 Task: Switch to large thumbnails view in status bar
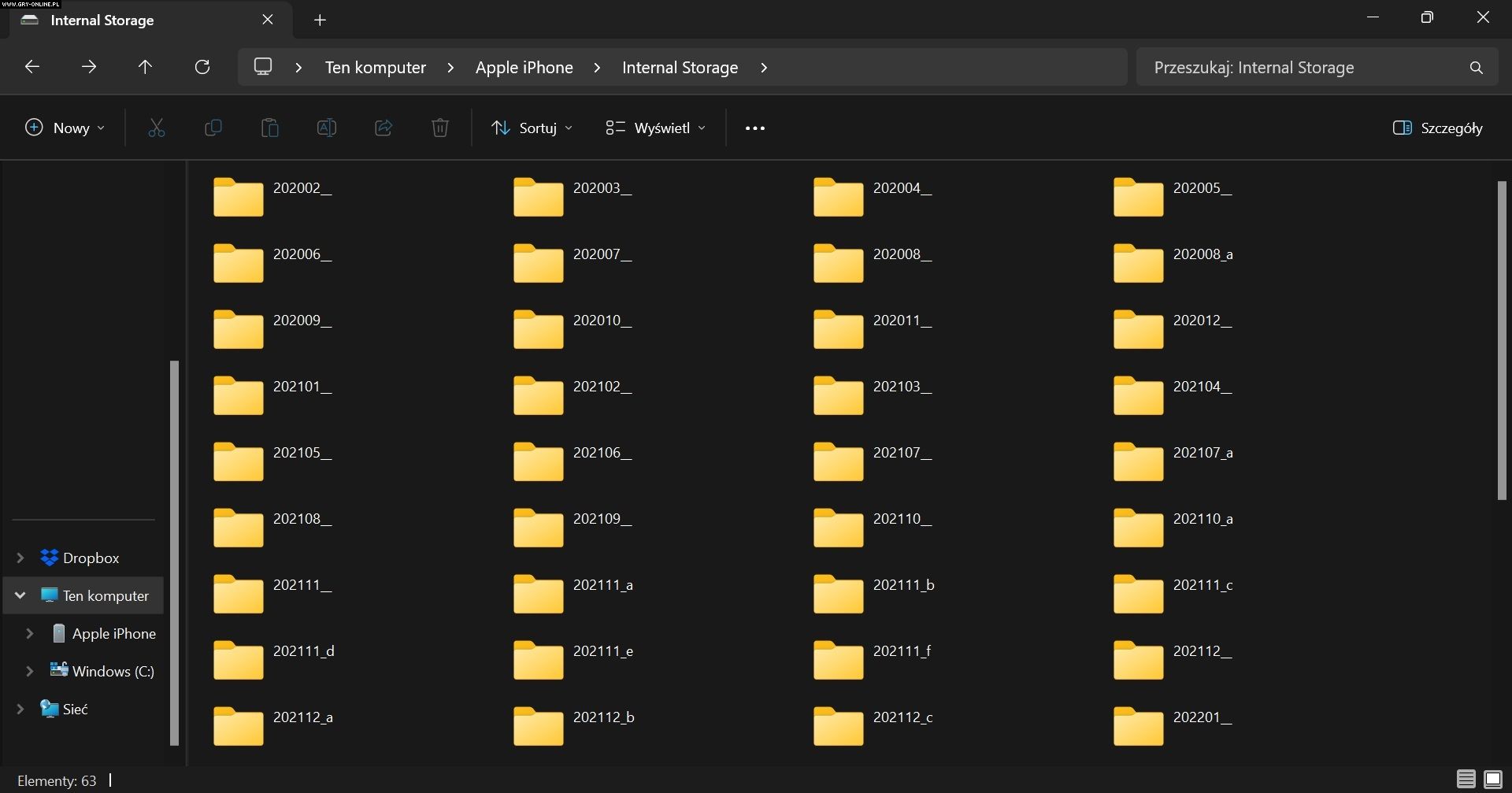(x=1492, y=780)
